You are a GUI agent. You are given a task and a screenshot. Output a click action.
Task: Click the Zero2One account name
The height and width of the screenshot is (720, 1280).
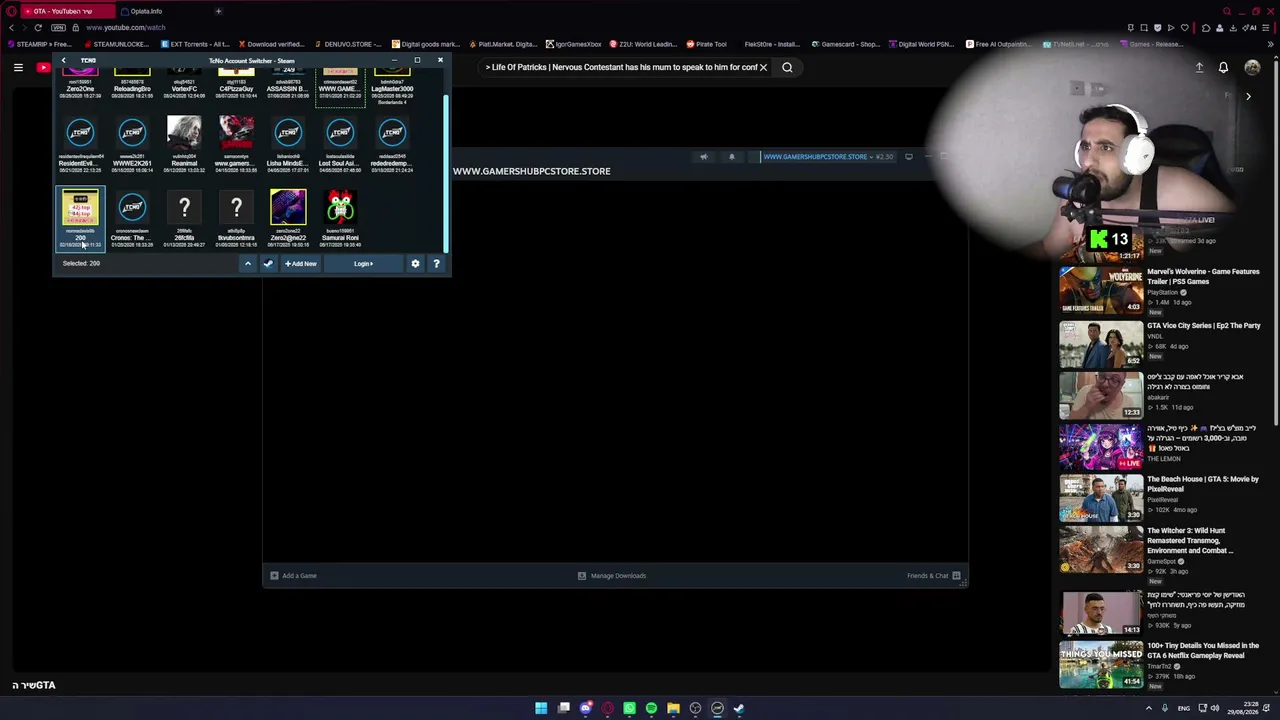(80, 89)
